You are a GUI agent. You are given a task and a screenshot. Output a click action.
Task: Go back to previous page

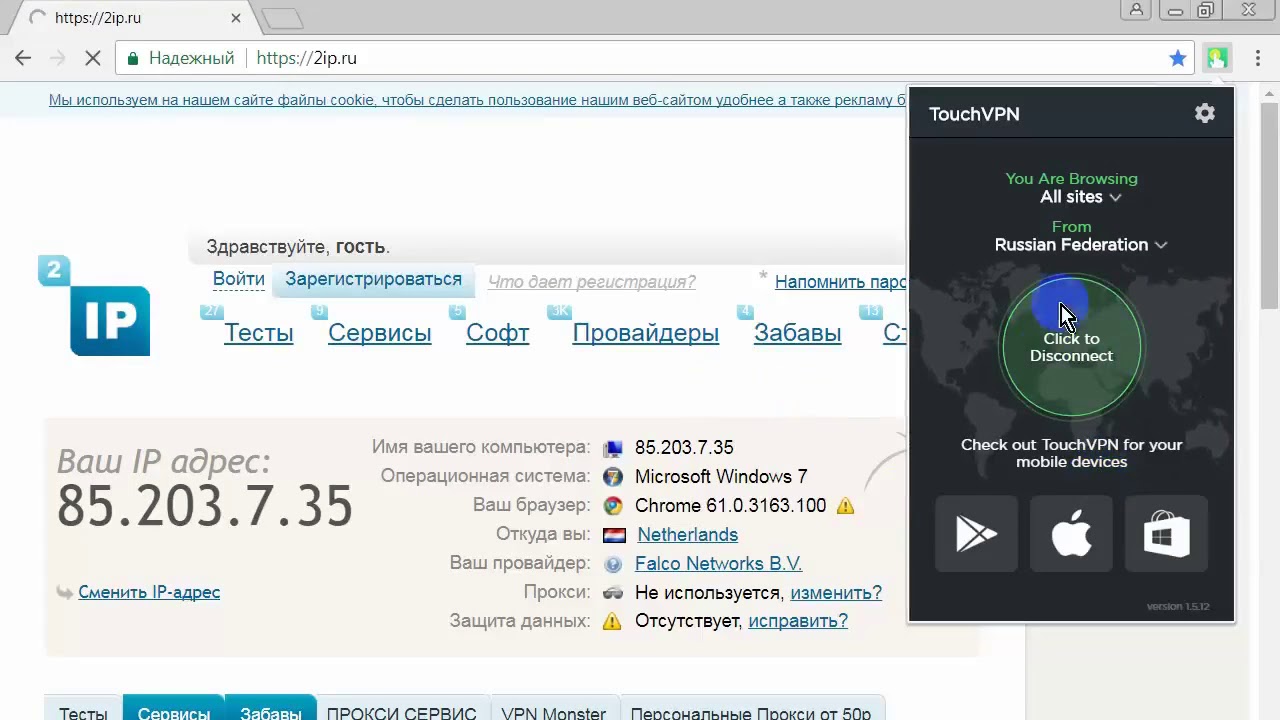point(23,58)
